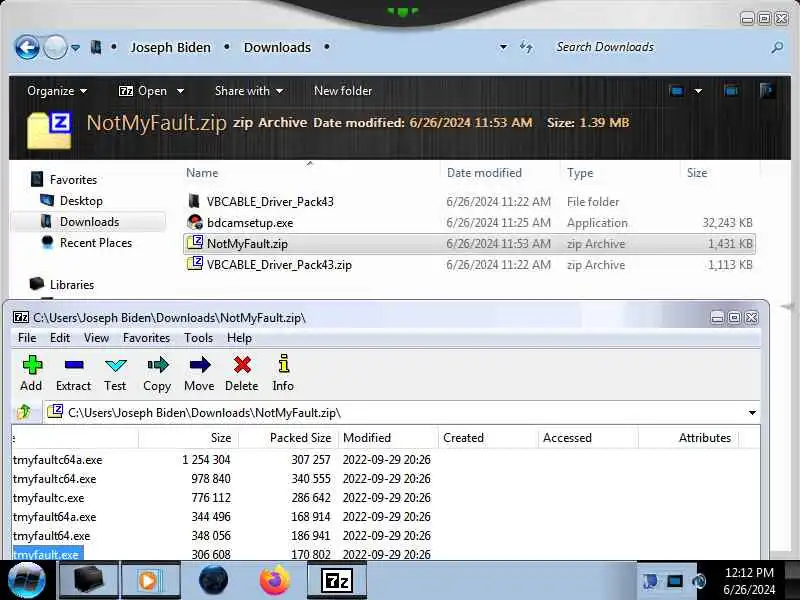Open the view options dropdown arrow
Image resolution: width=800 pixels, height=600 pixels.
coord(698,91)
